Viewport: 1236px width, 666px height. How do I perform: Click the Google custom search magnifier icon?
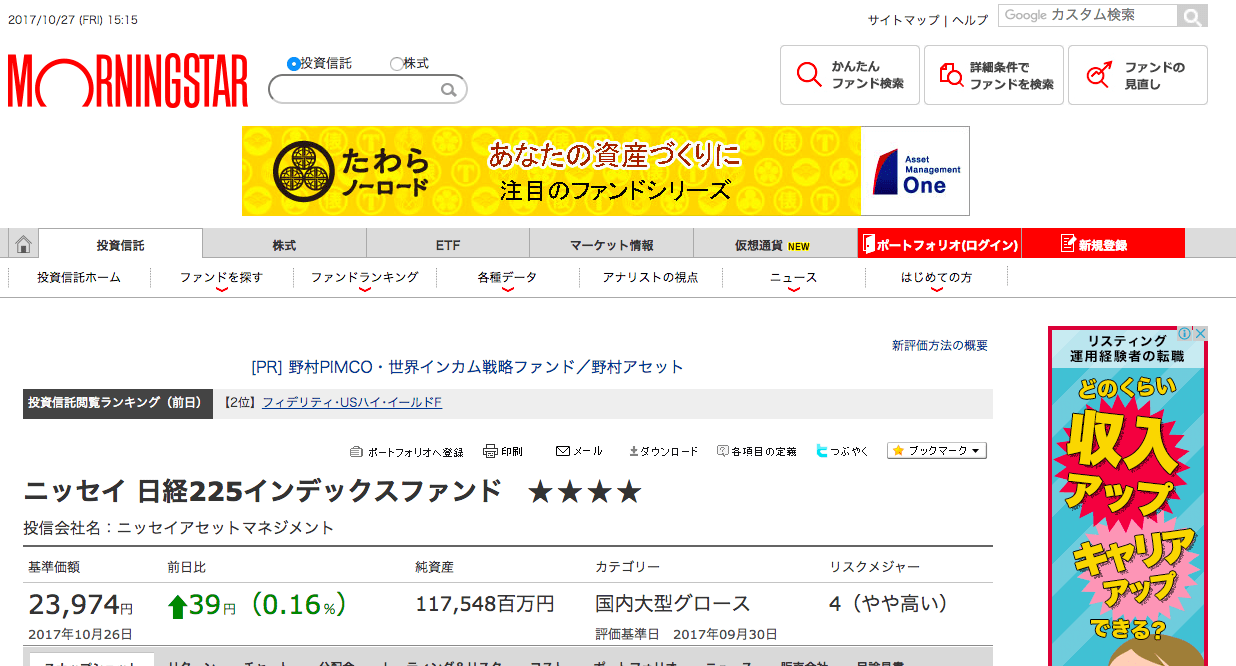pos(1190,16)
